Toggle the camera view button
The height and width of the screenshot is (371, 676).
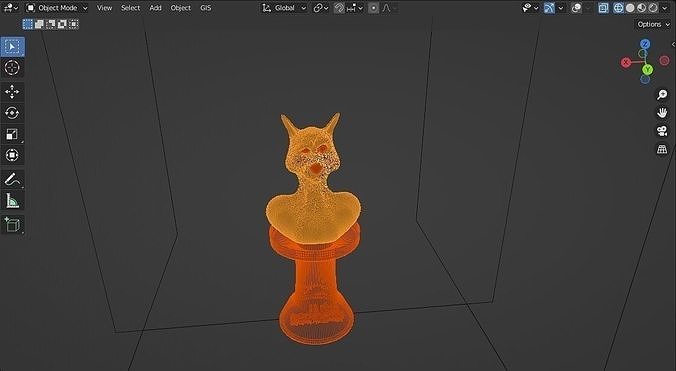[662, 131]
